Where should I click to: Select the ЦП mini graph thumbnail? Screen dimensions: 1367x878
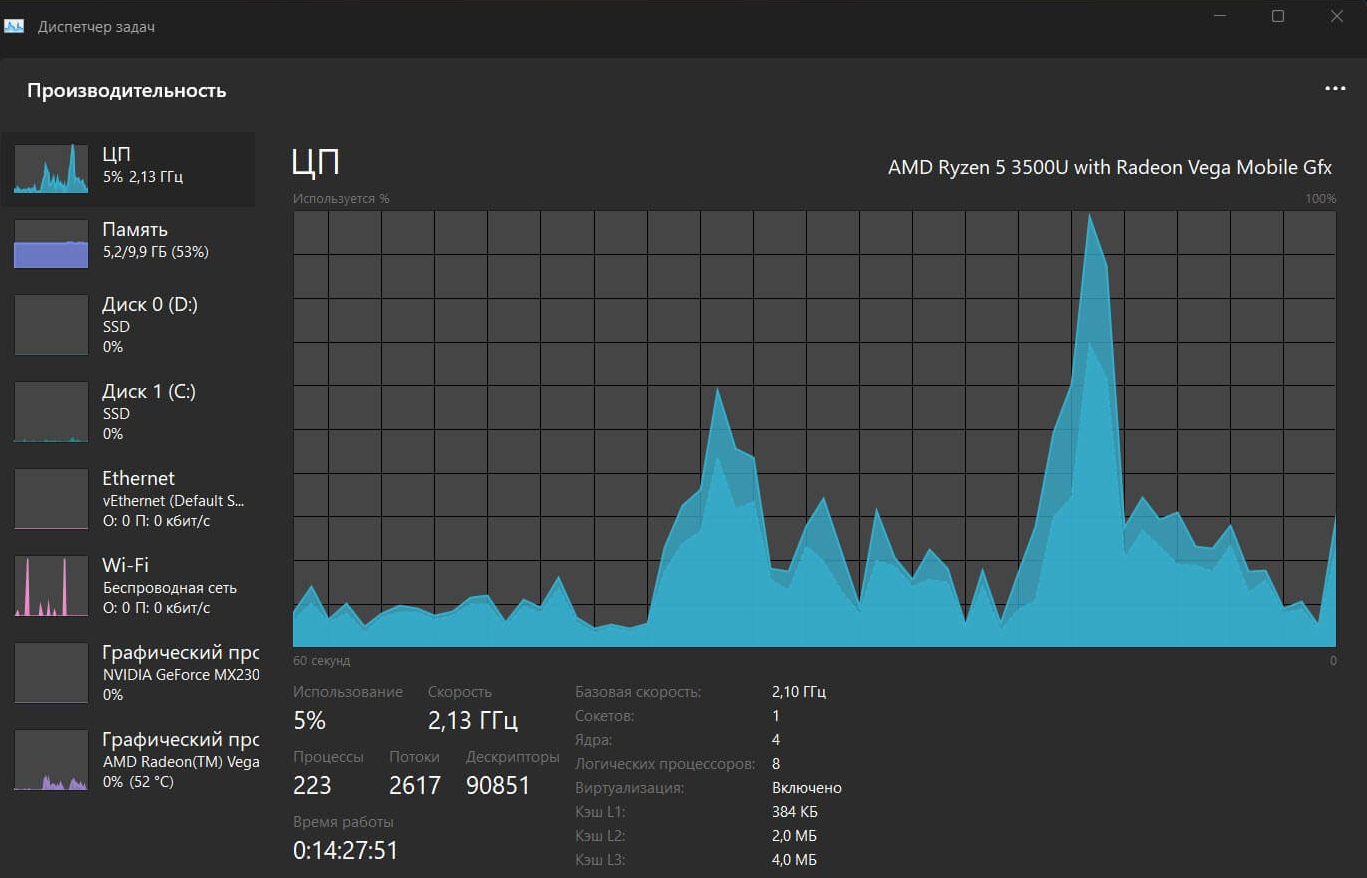tap(51, 169)
